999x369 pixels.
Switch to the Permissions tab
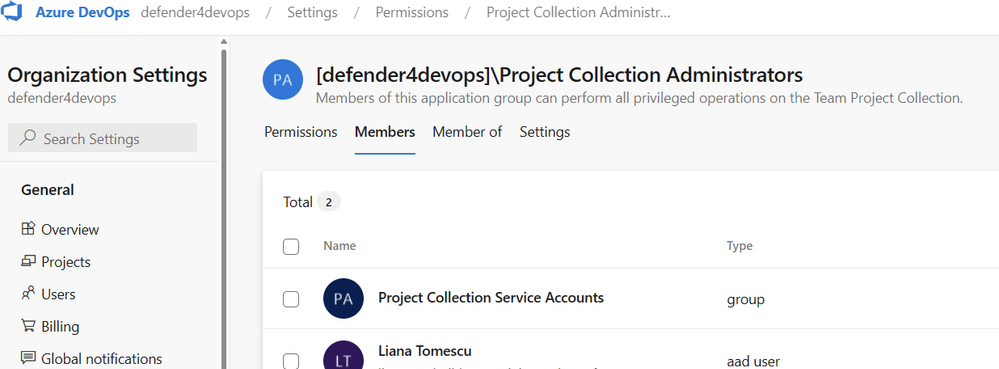(x=301, y=132)
